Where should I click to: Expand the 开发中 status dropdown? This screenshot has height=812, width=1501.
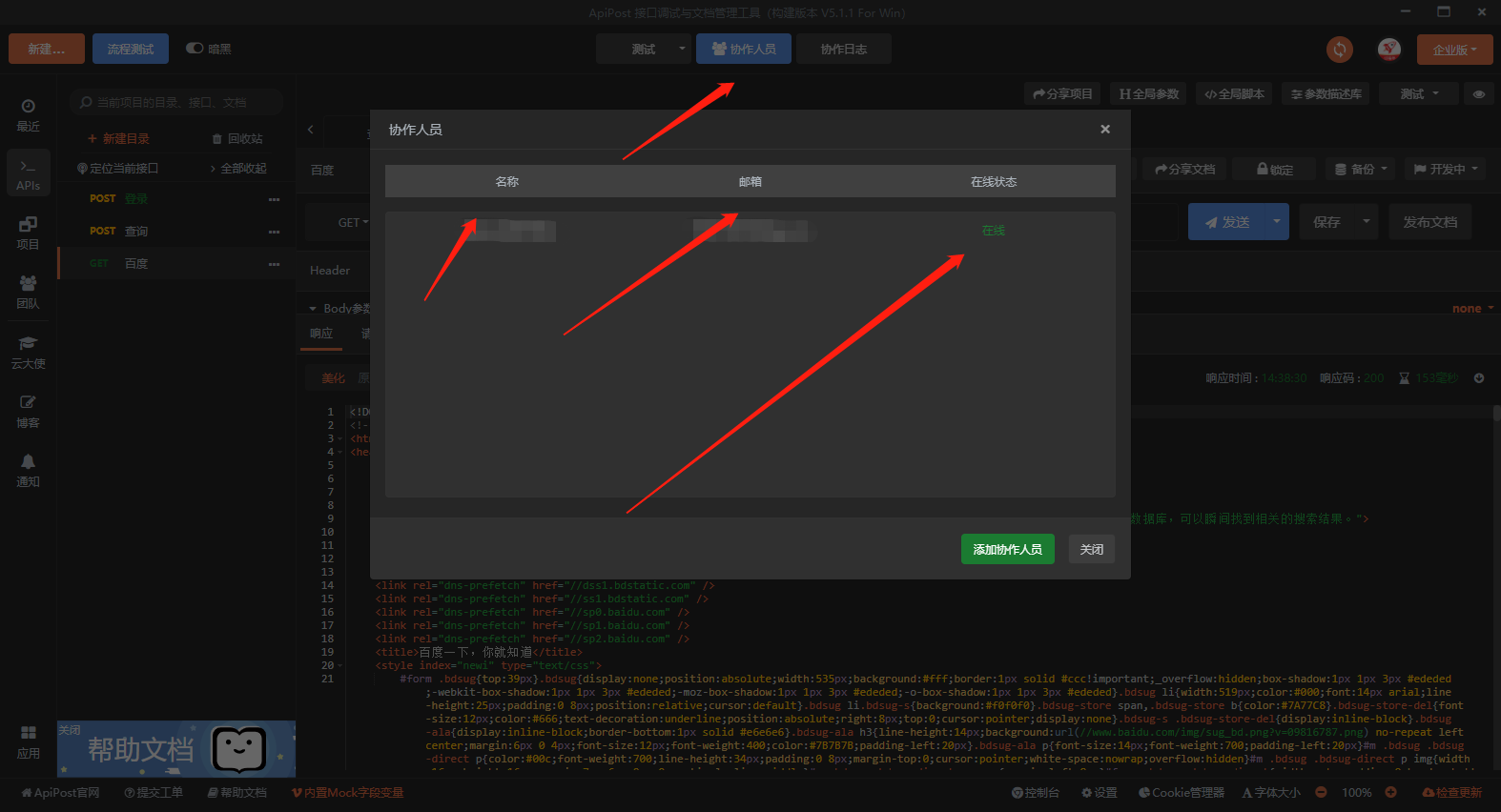1446,170
